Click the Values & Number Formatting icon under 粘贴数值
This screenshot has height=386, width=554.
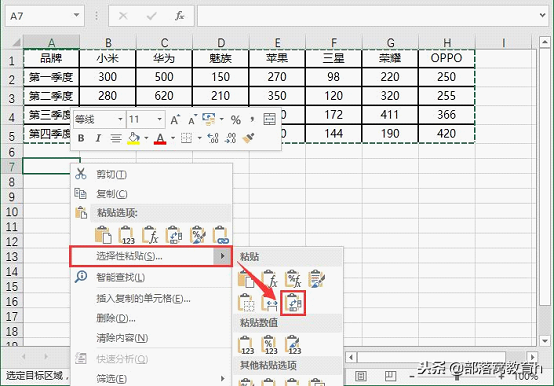pos(269,345)
